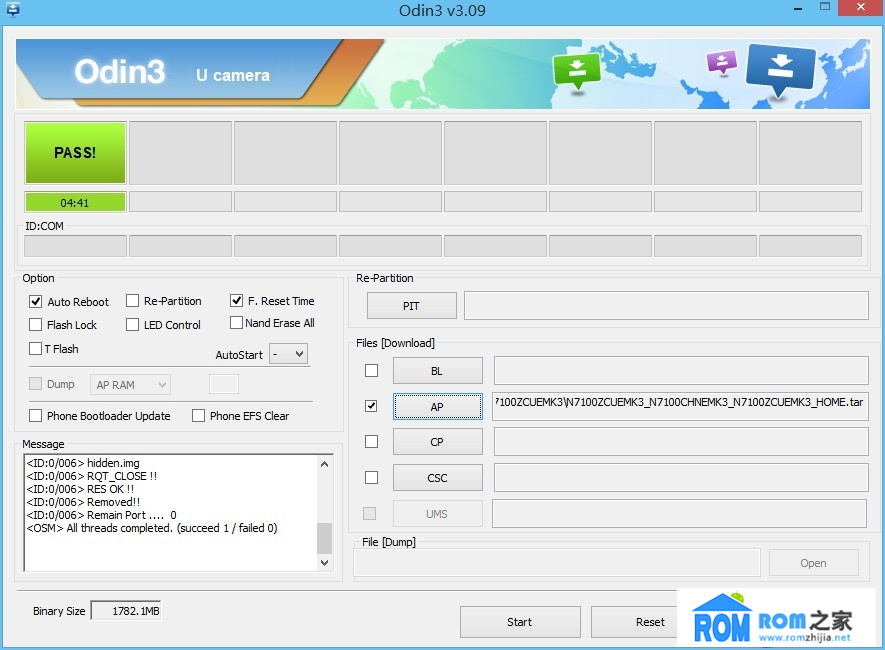The width and height of the screenshot is (885, 650).
Task: Click the green download icon in banner
Action: point(577,72)
